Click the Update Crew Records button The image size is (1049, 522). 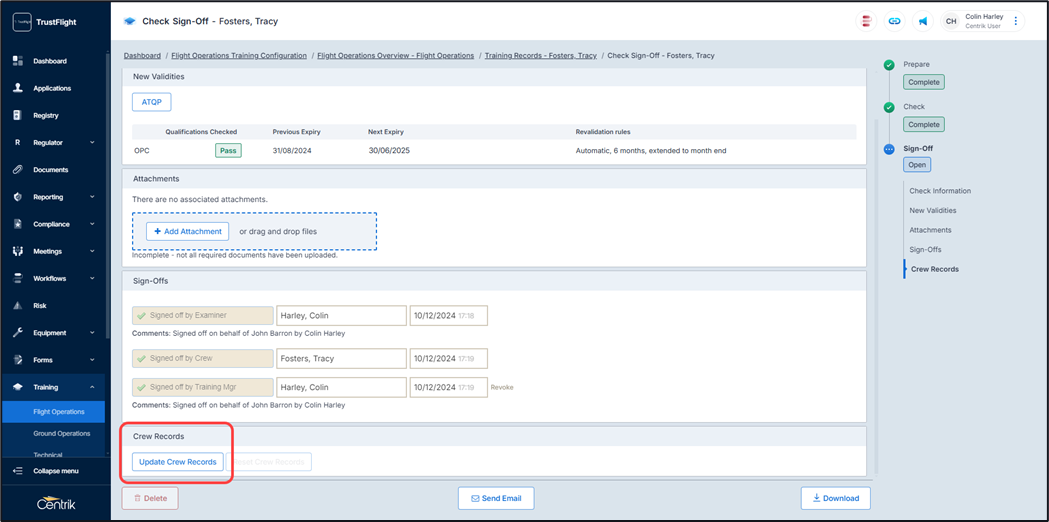(178, 462)
